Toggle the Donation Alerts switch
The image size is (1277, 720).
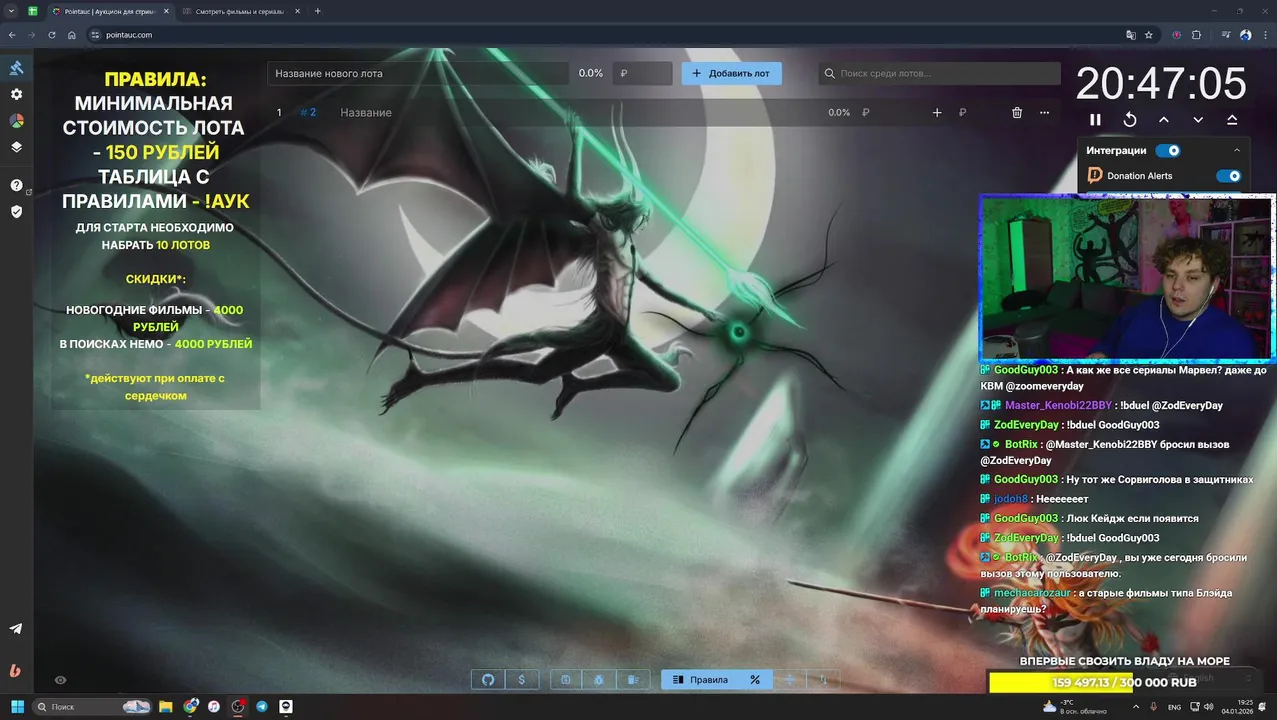(1228, 176)
